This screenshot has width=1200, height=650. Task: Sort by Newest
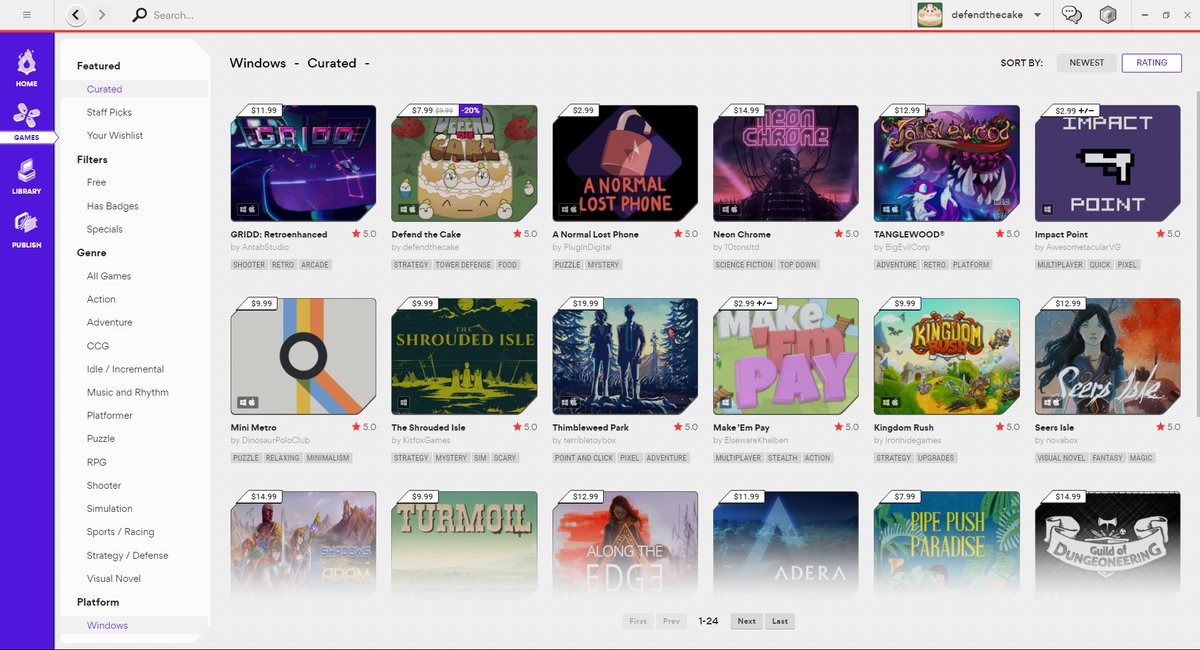(x=1087, y=63)
